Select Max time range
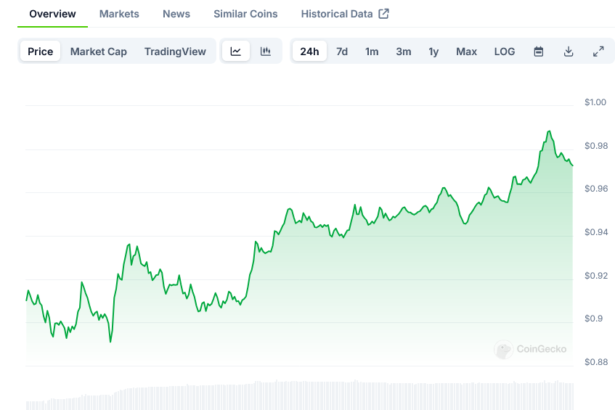The image size is (615, 410). (x=466, y=51)
